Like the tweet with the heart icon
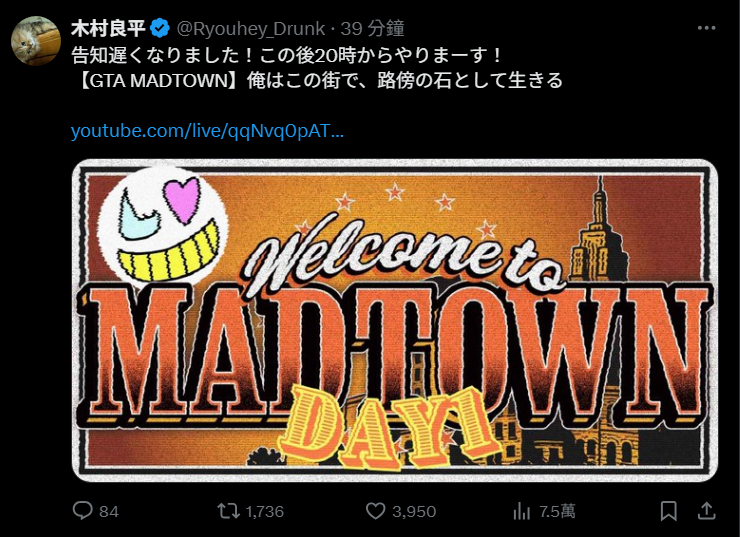 click(376, 511)
